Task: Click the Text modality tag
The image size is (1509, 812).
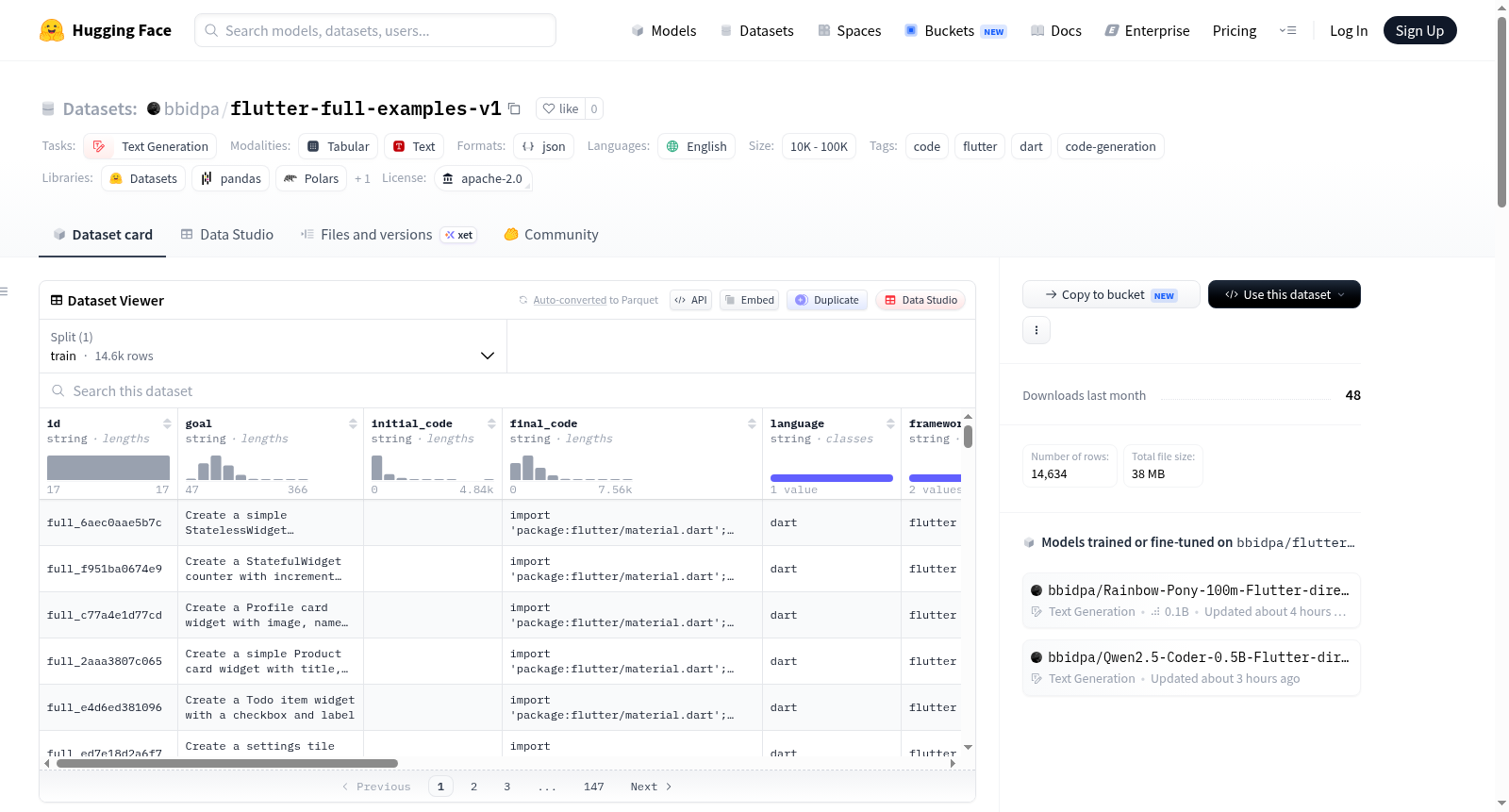Action: coord(414,146)
